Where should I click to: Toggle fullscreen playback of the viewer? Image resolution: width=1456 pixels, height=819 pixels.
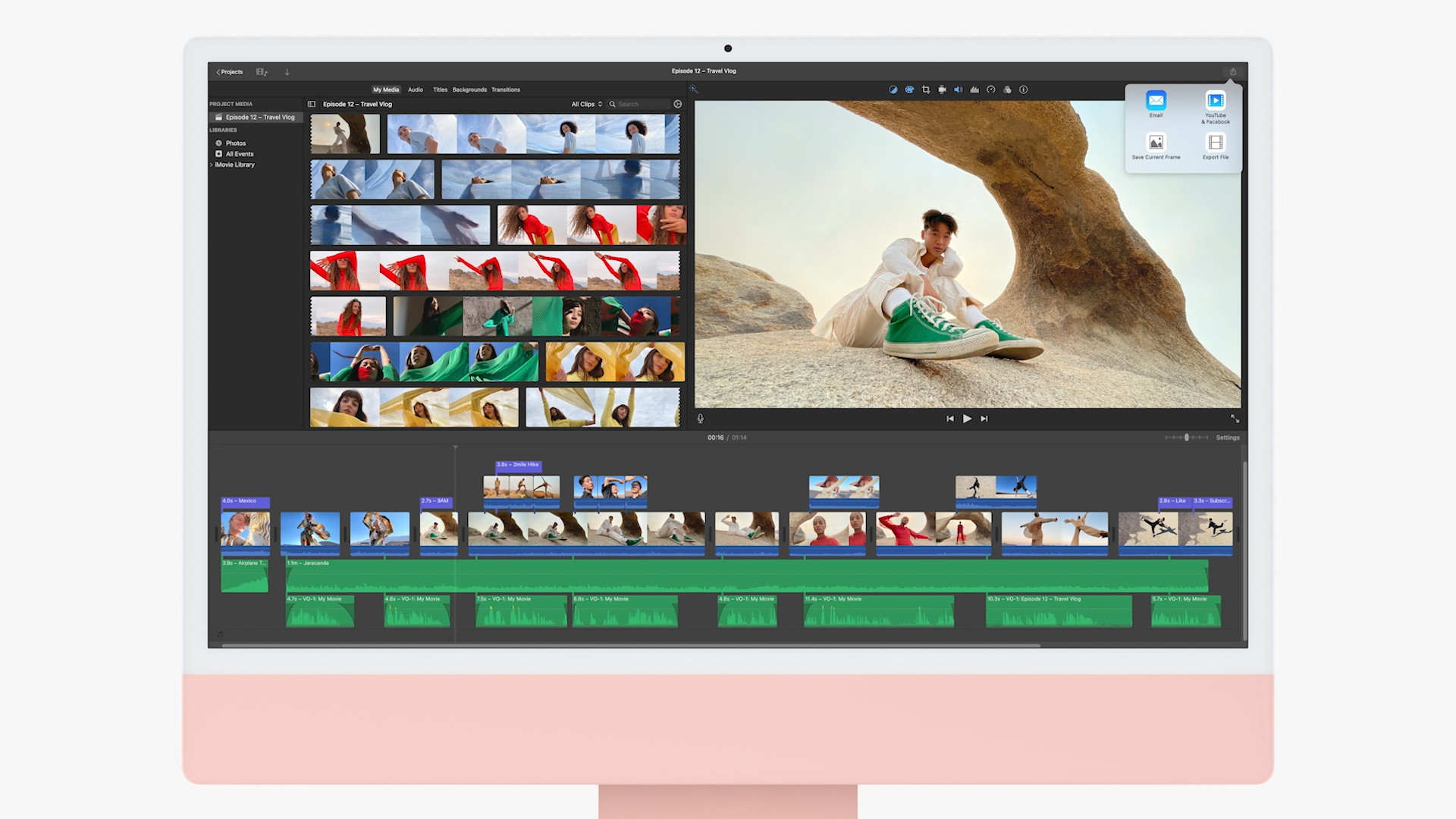pos(1235,419)
